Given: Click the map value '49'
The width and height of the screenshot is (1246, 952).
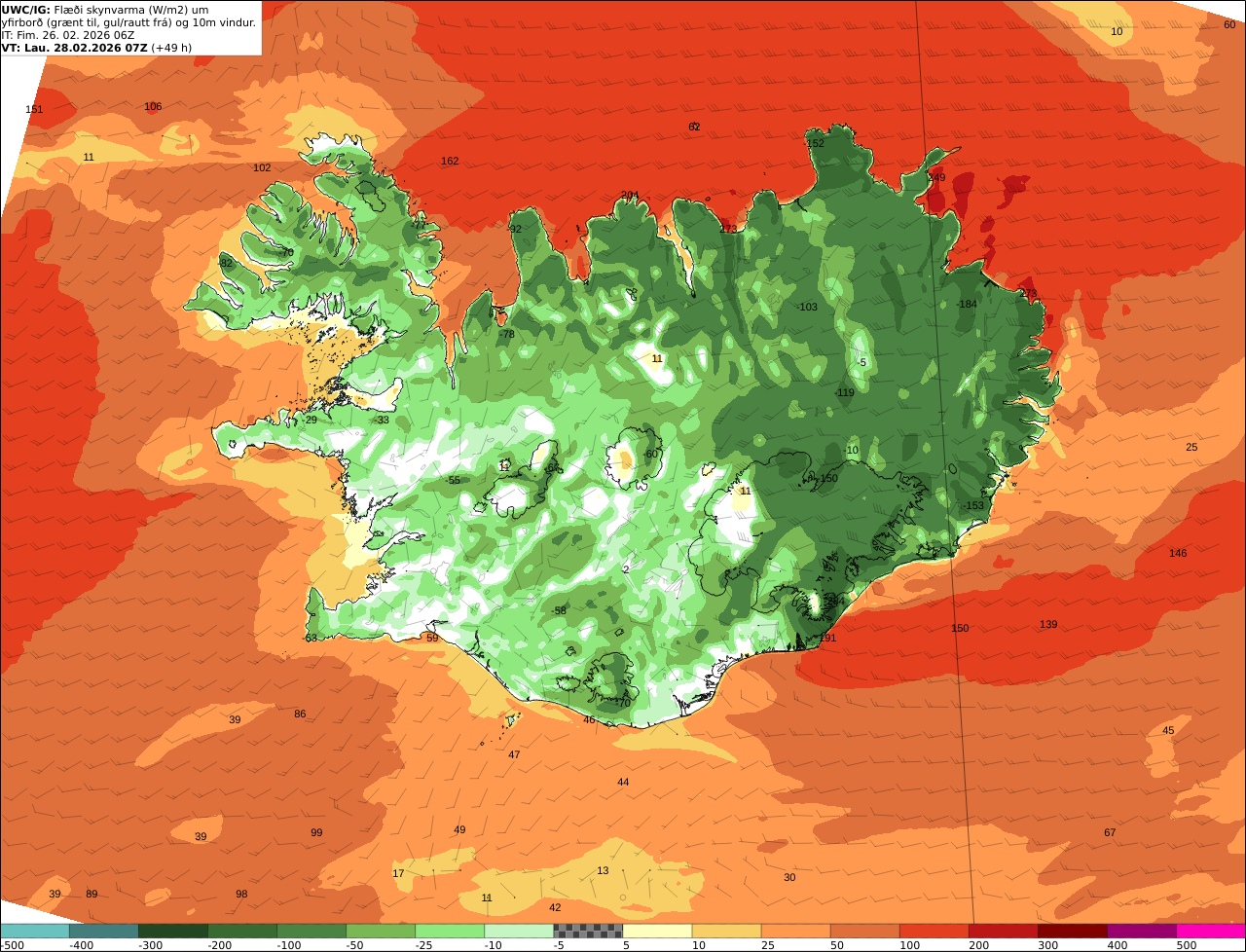Looking at the screenshot, I should pyautogui.click(x=459, y=829).
